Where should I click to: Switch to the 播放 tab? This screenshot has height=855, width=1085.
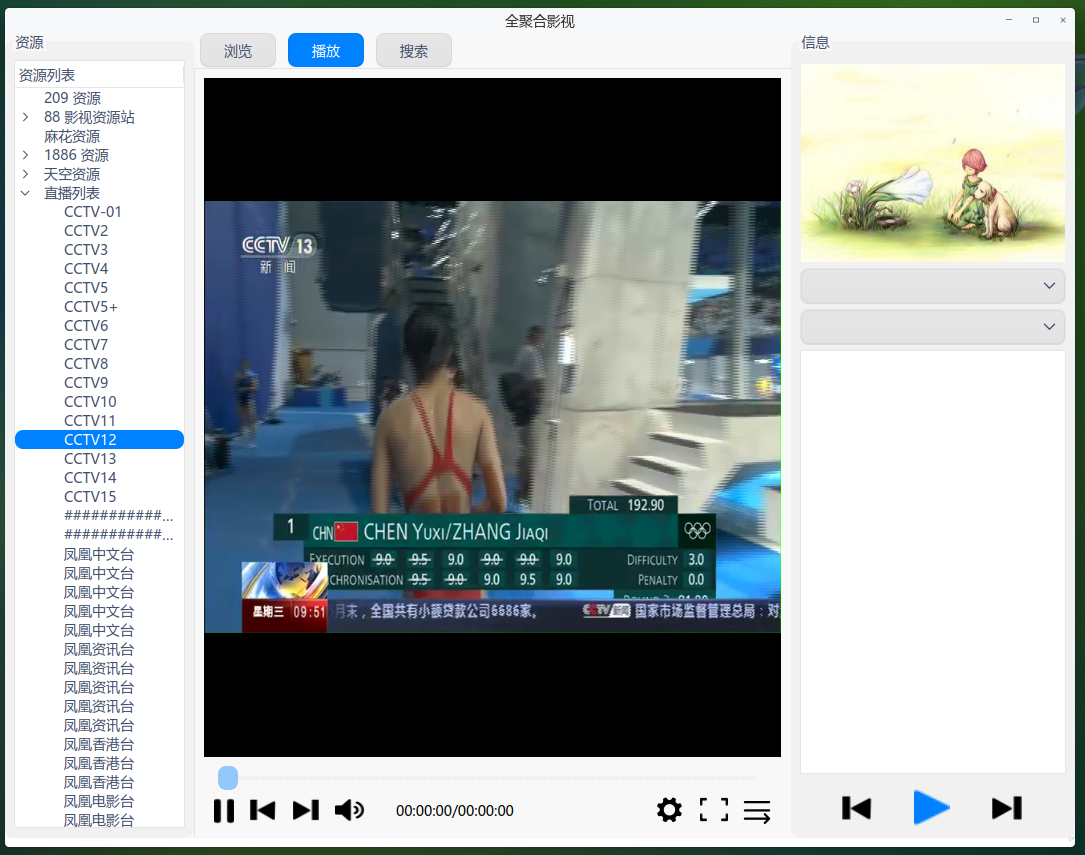pos(326,50)
